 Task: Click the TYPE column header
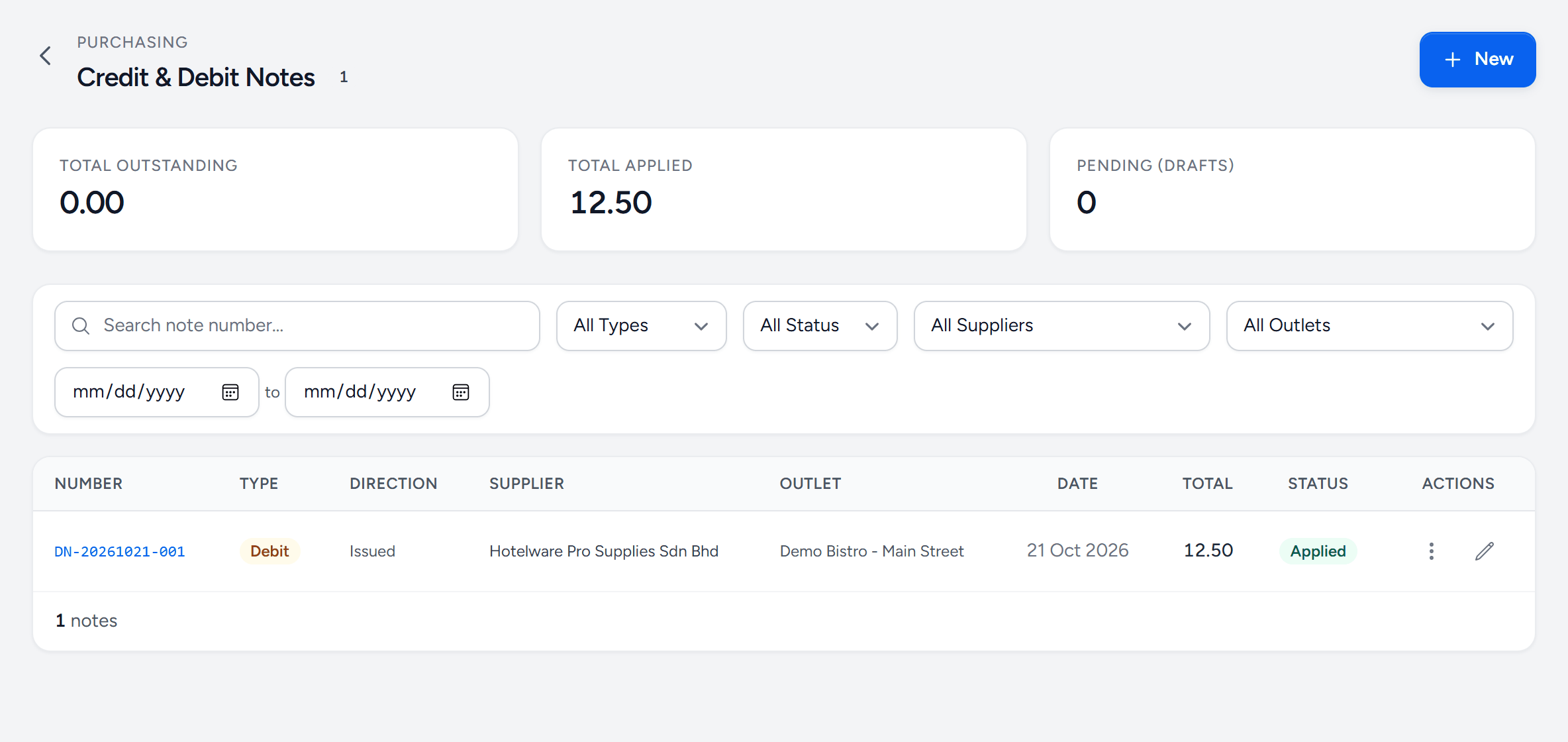[259, 484]
